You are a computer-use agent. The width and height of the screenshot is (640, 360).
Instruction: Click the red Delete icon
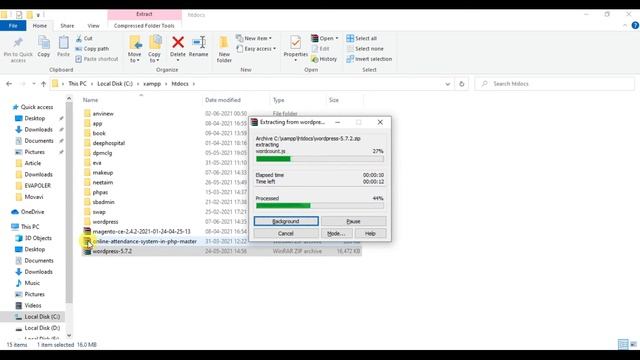click(x=178, y=42)
